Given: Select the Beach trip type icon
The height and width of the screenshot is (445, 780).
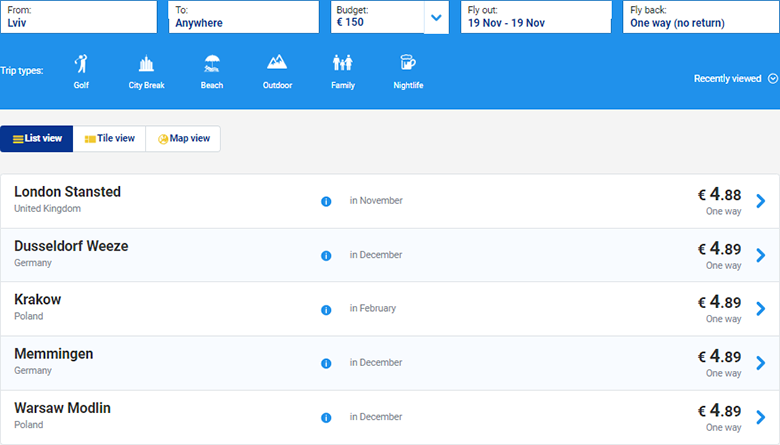Looking at the screenshot, I should tap(211, 65).
